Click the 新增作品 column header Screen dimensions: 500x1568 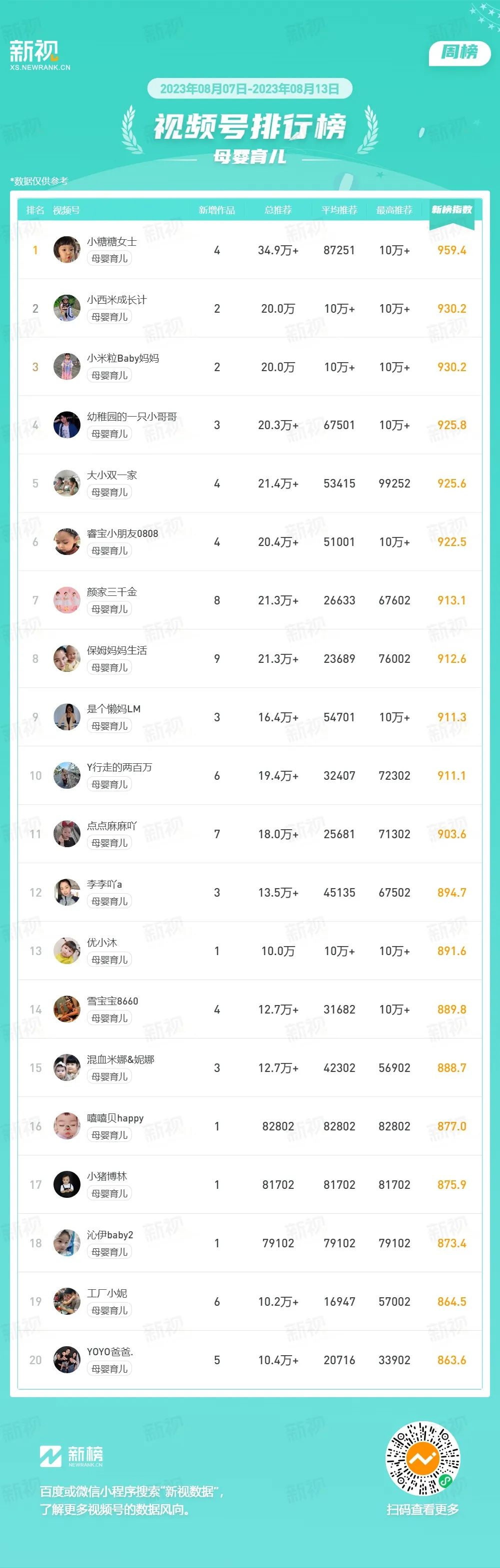[x=217, y=210]
